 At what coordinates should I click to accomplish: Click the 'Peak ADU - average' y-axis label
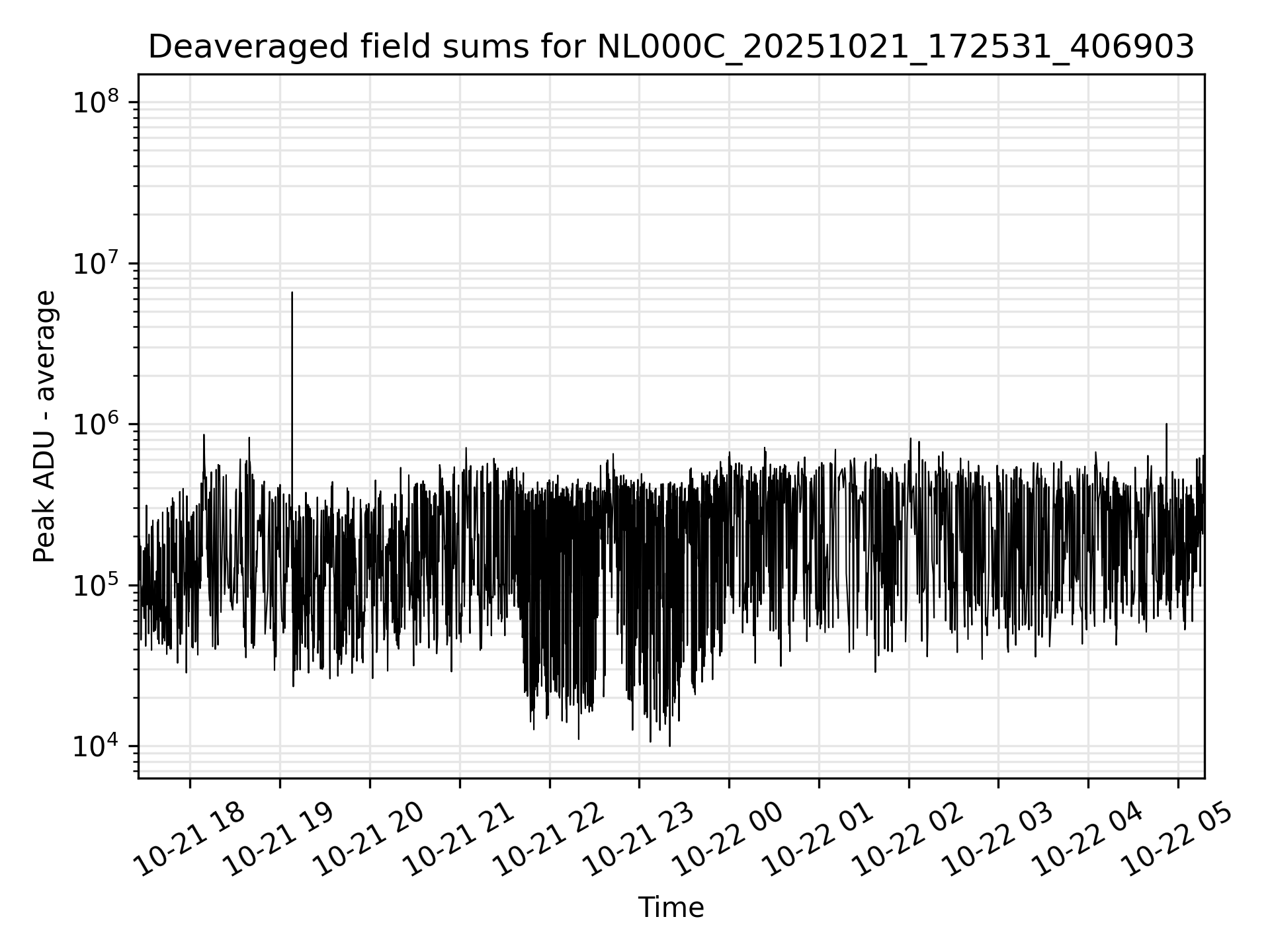coord(45,426)
